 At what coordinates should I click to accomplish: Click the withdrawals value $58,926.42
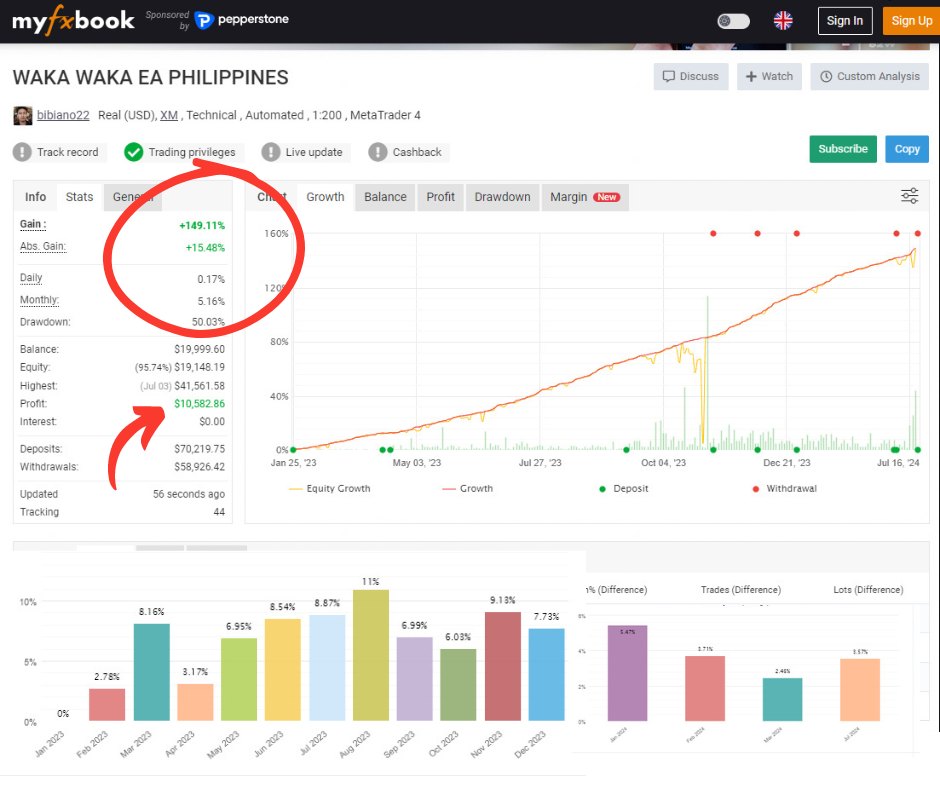pos(200,467)
